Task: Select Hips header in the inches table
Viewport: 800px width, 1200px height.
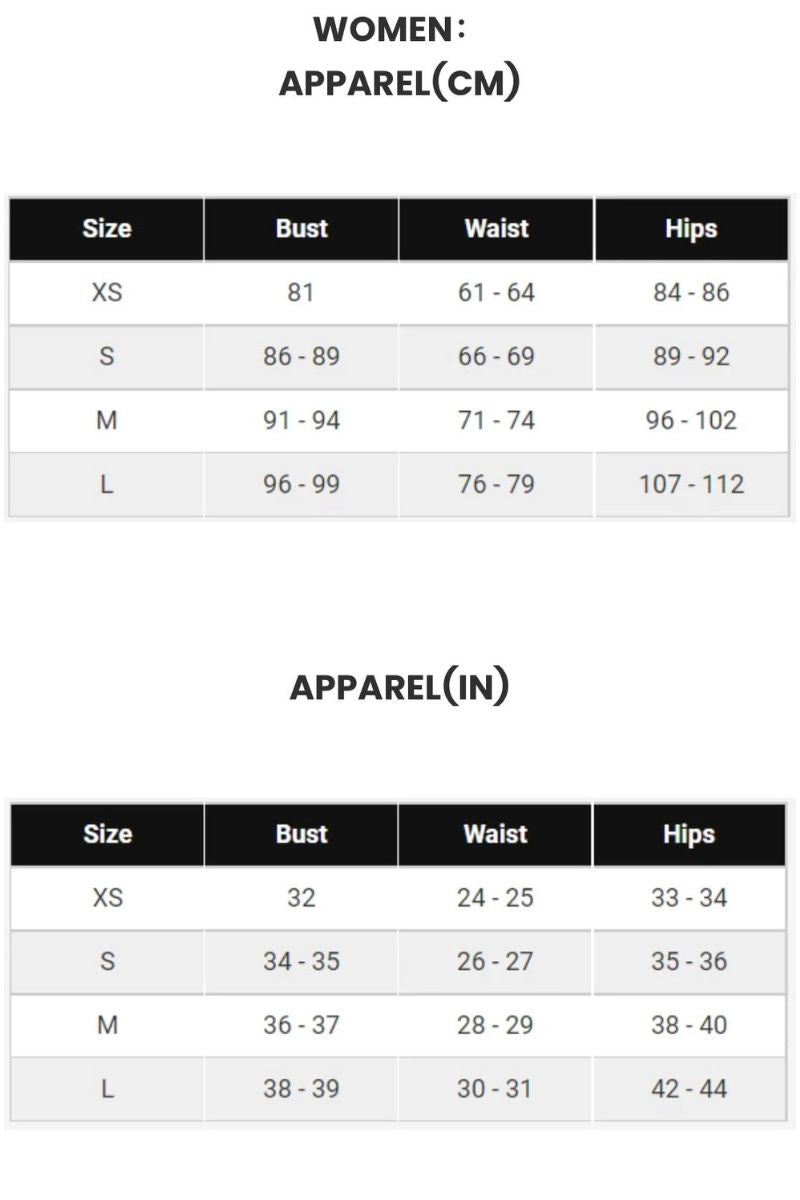Action: tap(689, 834)
